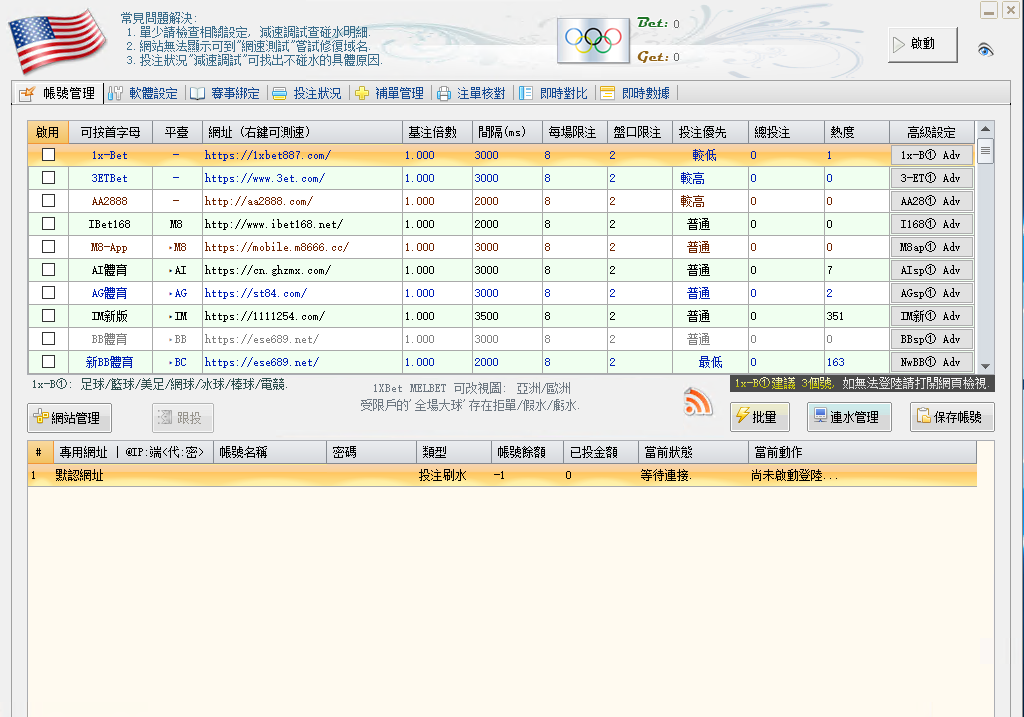Open the 連水管理 button
The height and width of the screenshot is (717, 1024).
(849, 417)
